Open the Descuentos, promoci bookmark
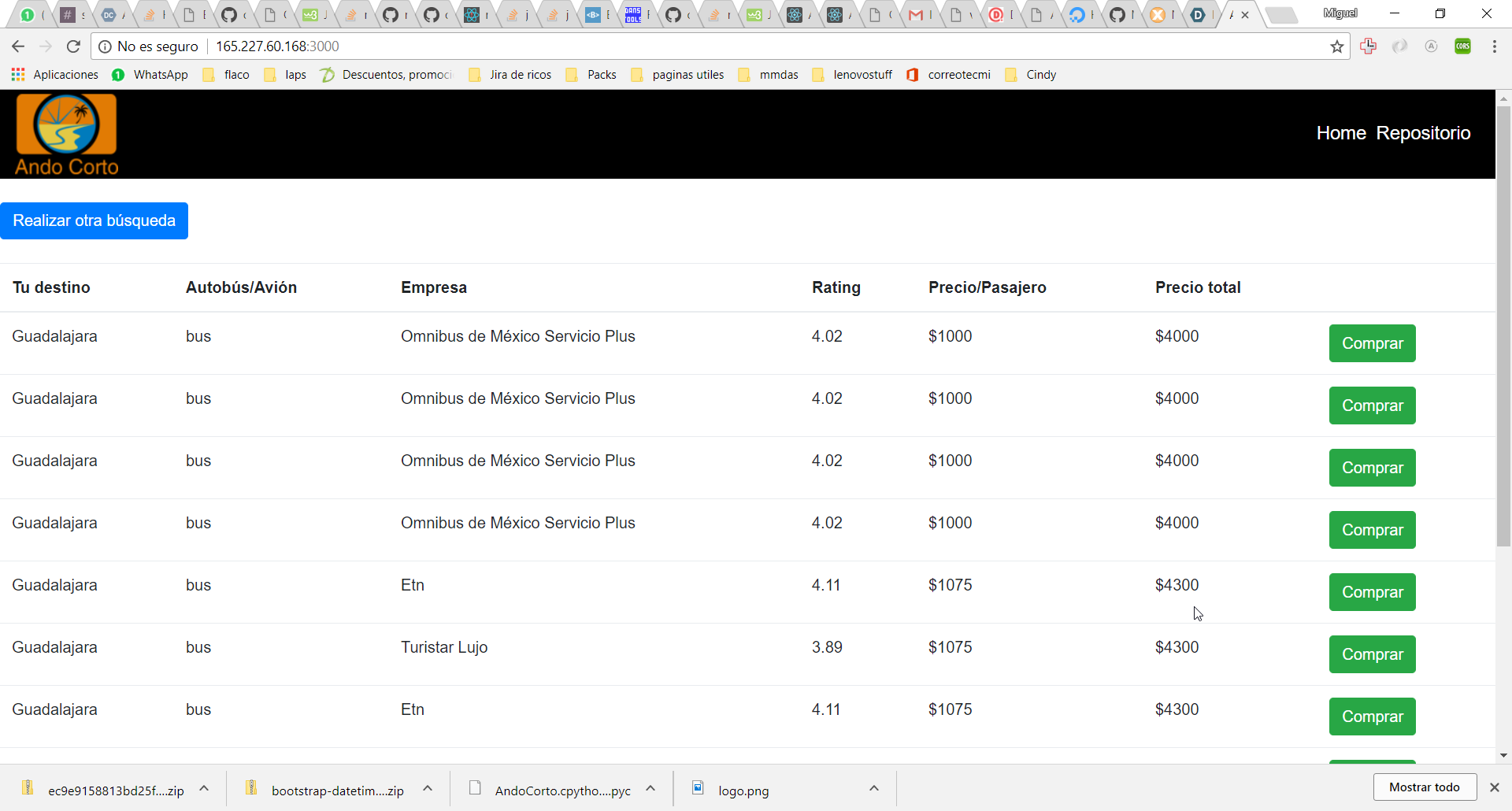The height and width of the screenshot is (811, 1512). pos(387,75)
